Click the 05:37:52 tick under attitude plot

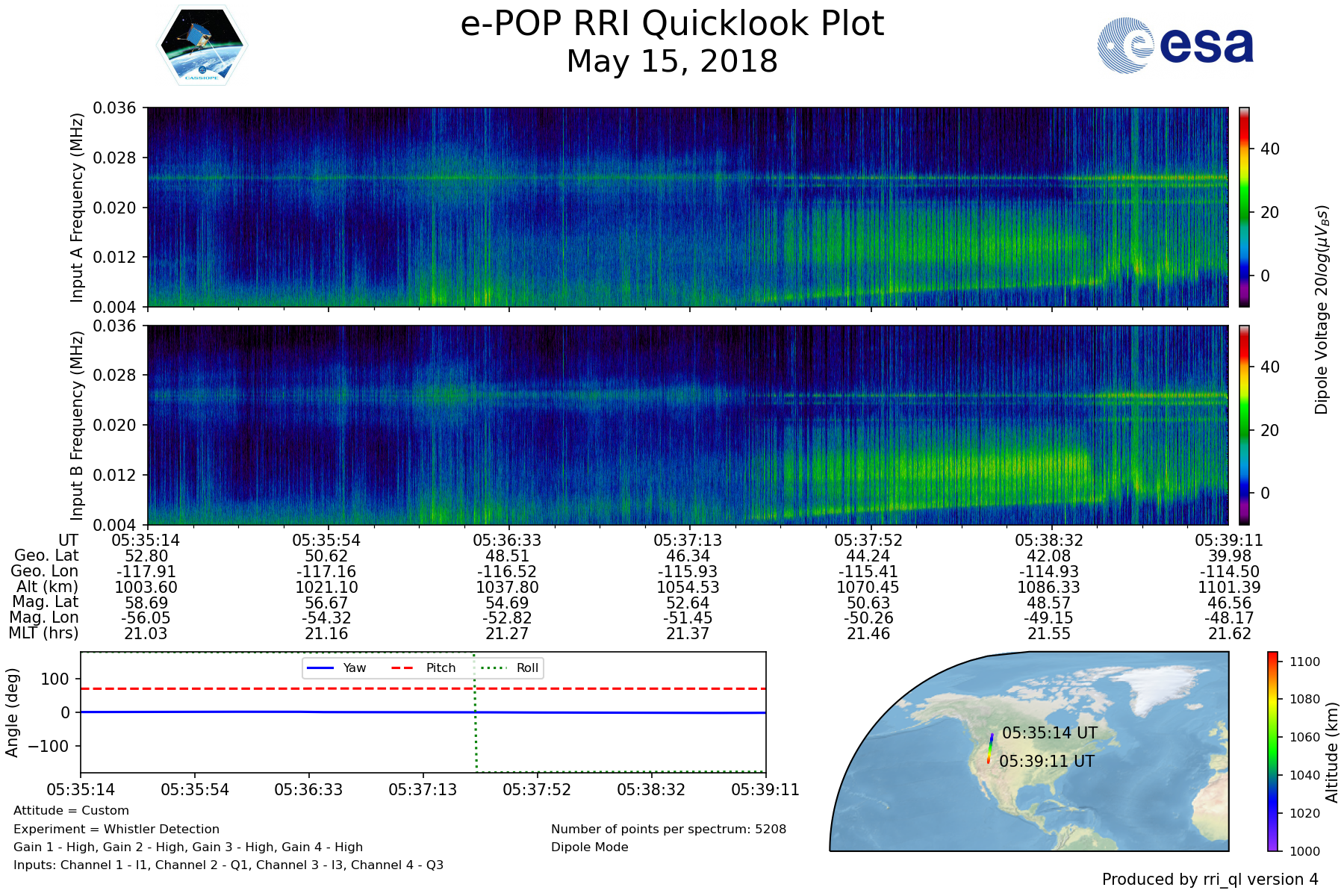pyautogui.click(x=537, y=790)
